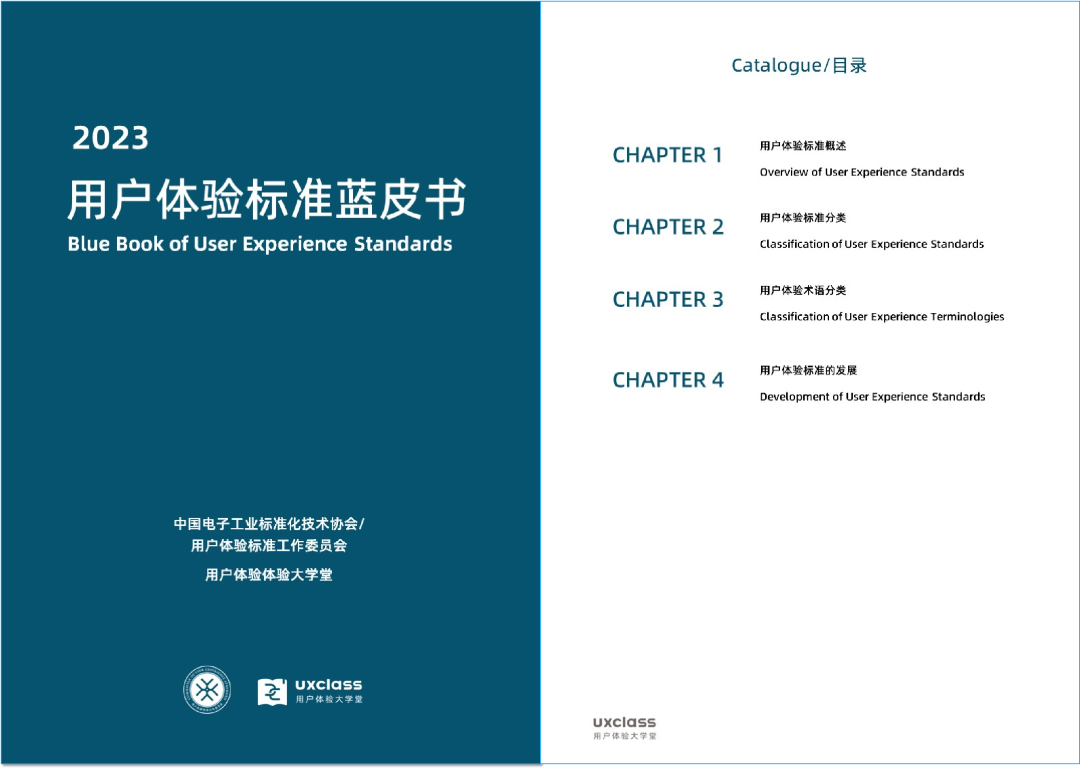
Task: Select the 2023 year text
Action: point(110,139)
